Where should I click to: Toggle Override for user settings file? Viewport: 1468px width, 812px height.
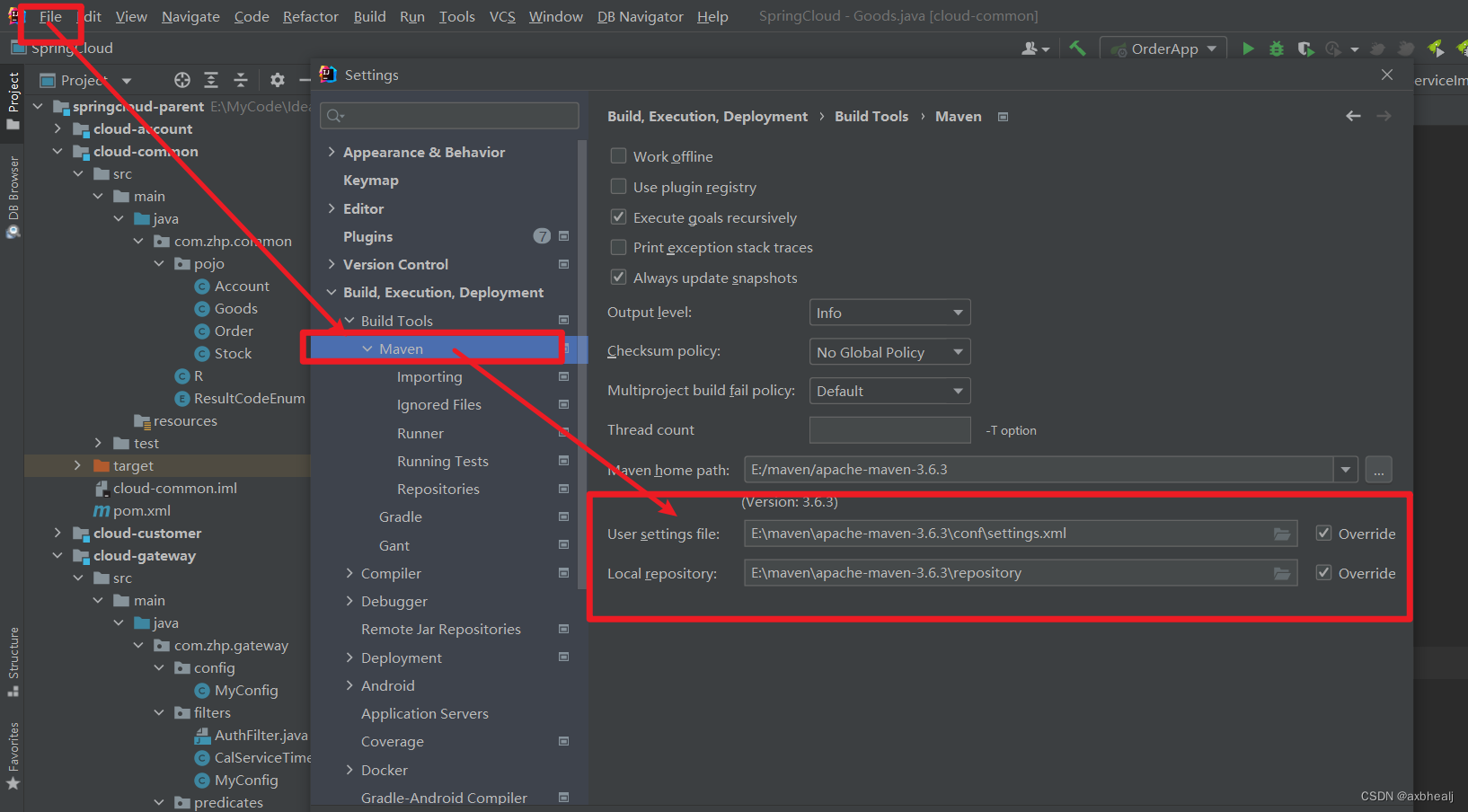(x=1323, y=534)
